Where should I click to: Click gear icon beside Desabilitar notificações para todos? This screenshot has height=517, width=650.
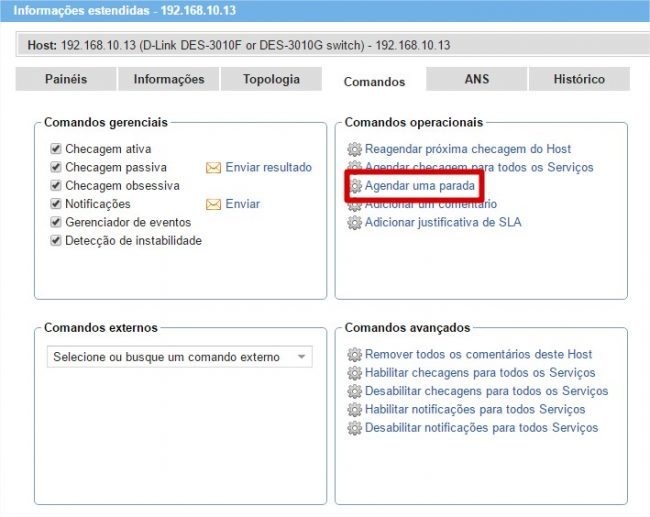point(354,428)
